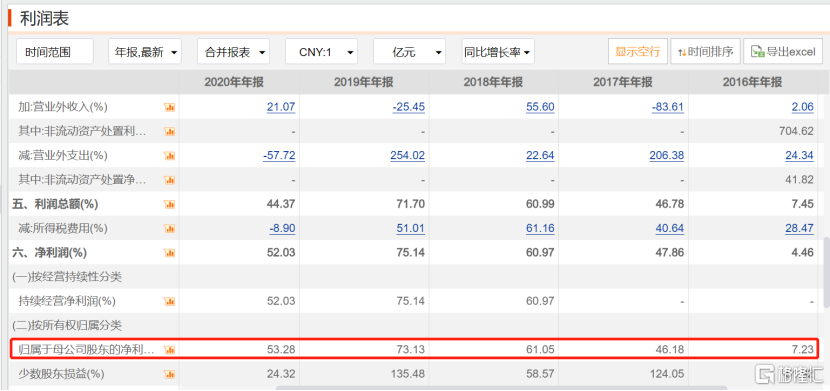Open chart icon for 加:营业外收入(%) row
The height and width of the screenshot is (391, 830).
(x=169, y=107)
